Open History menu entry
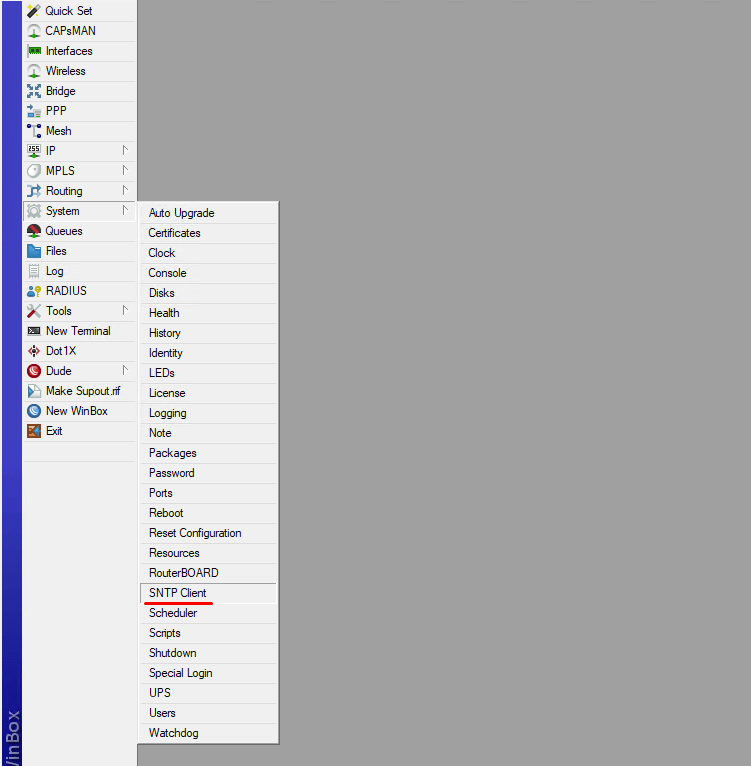 point(208,333)
